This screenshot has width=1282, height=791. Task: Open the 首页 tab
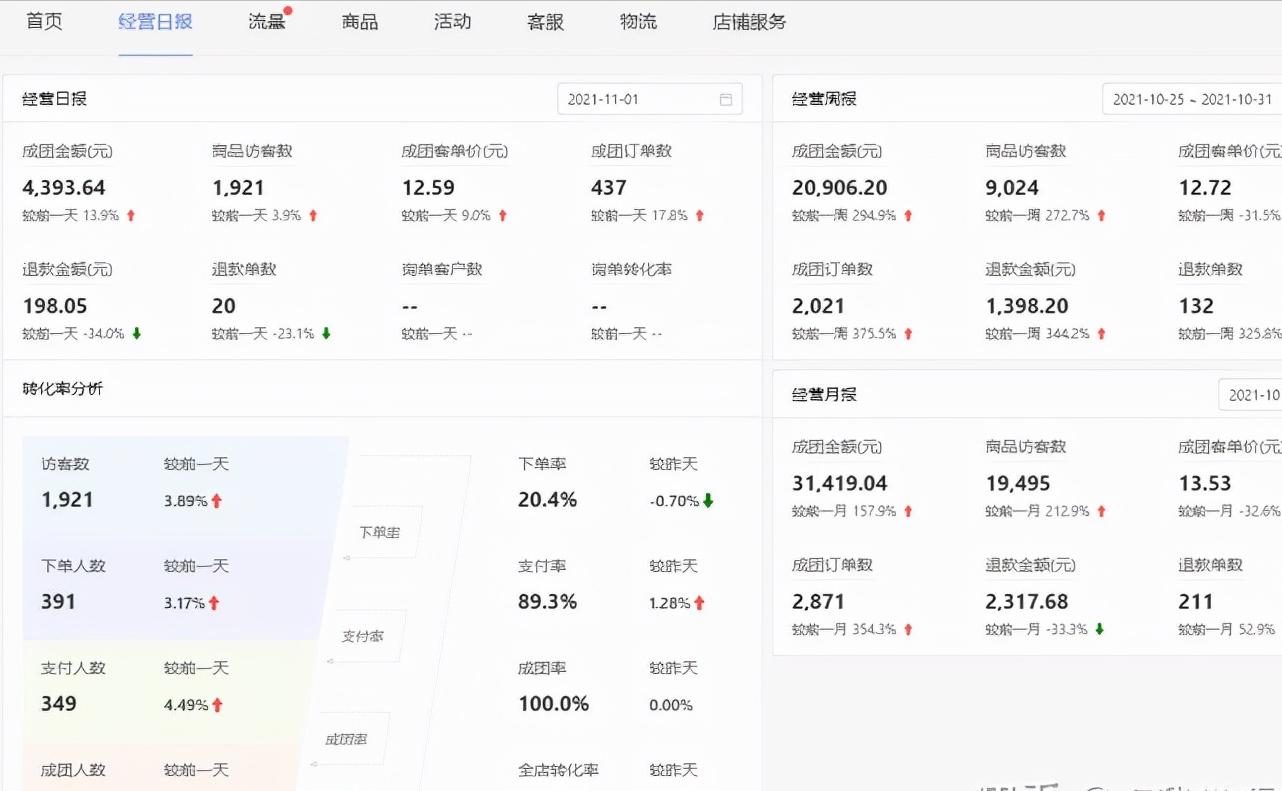tap(44, 21)
